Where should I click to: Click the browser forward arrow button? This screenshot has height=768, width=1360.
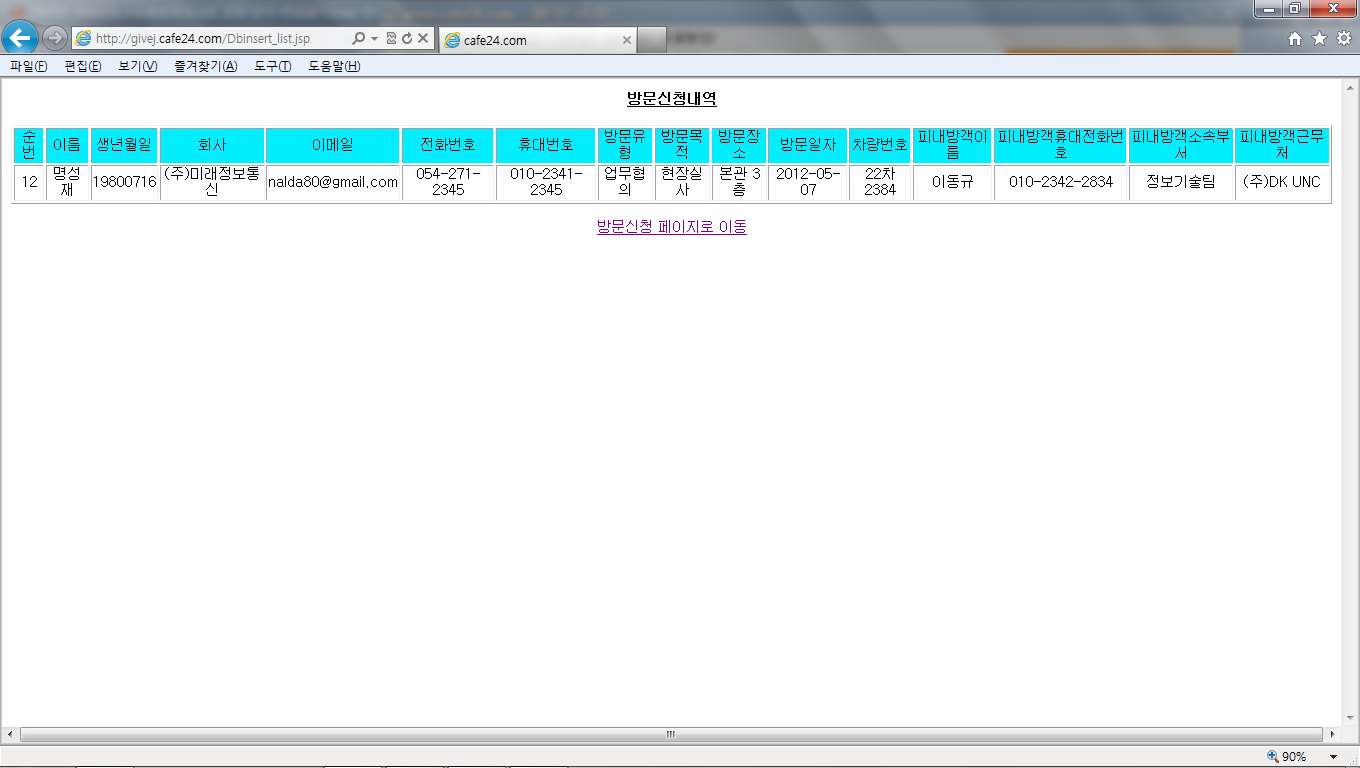[54, 38]
